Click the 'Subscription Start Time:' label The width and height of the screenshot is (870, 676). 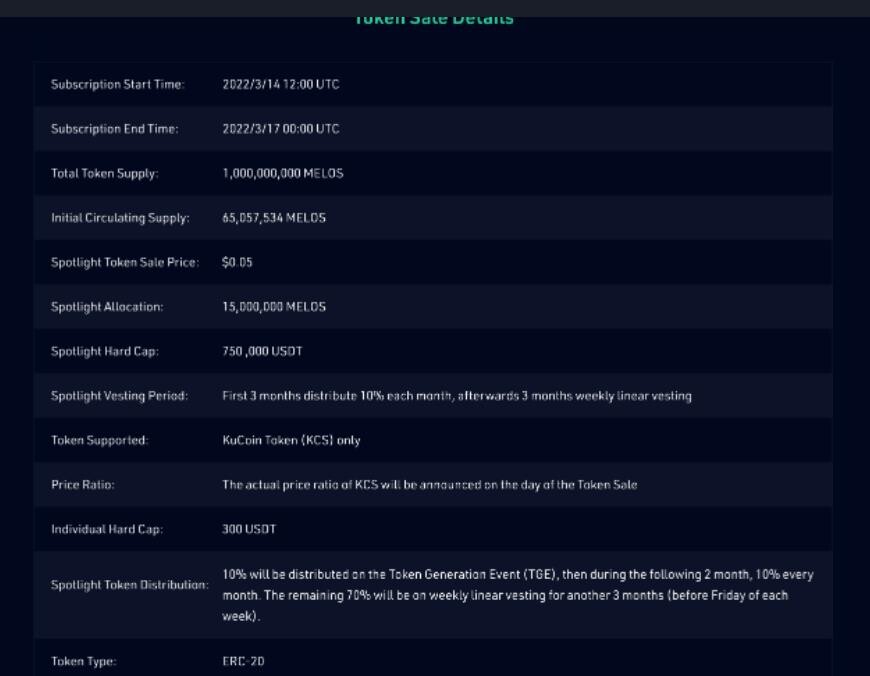point(118,84)
